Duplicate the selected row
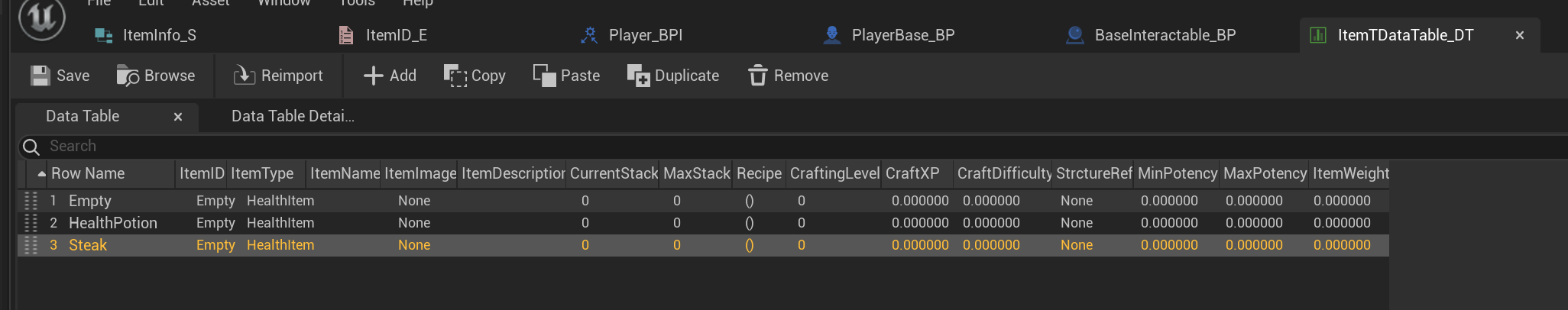The width and height of the screenshot is (1568, 310). coord(673,76)
